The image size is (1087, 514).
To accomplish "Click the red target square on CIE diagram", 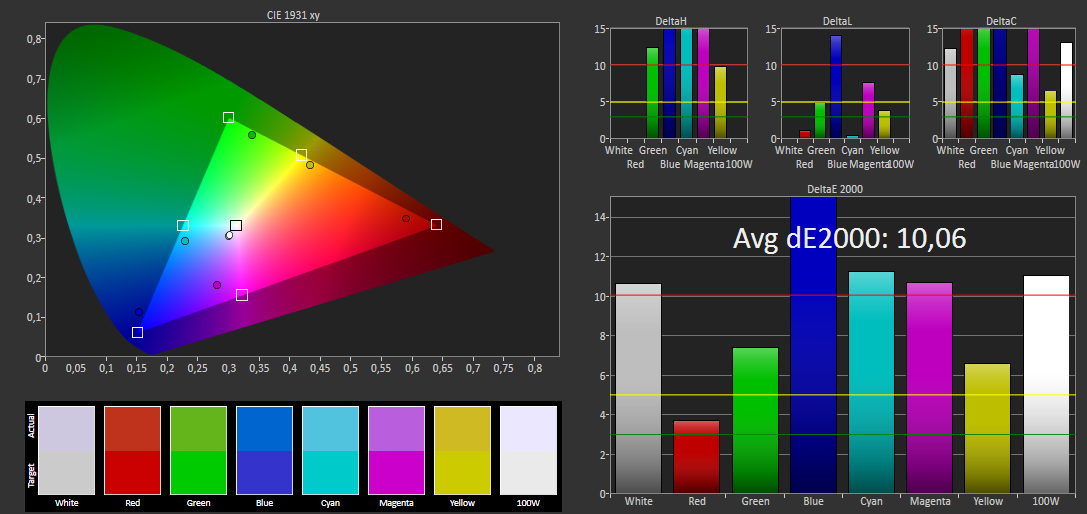I will 436,224.
